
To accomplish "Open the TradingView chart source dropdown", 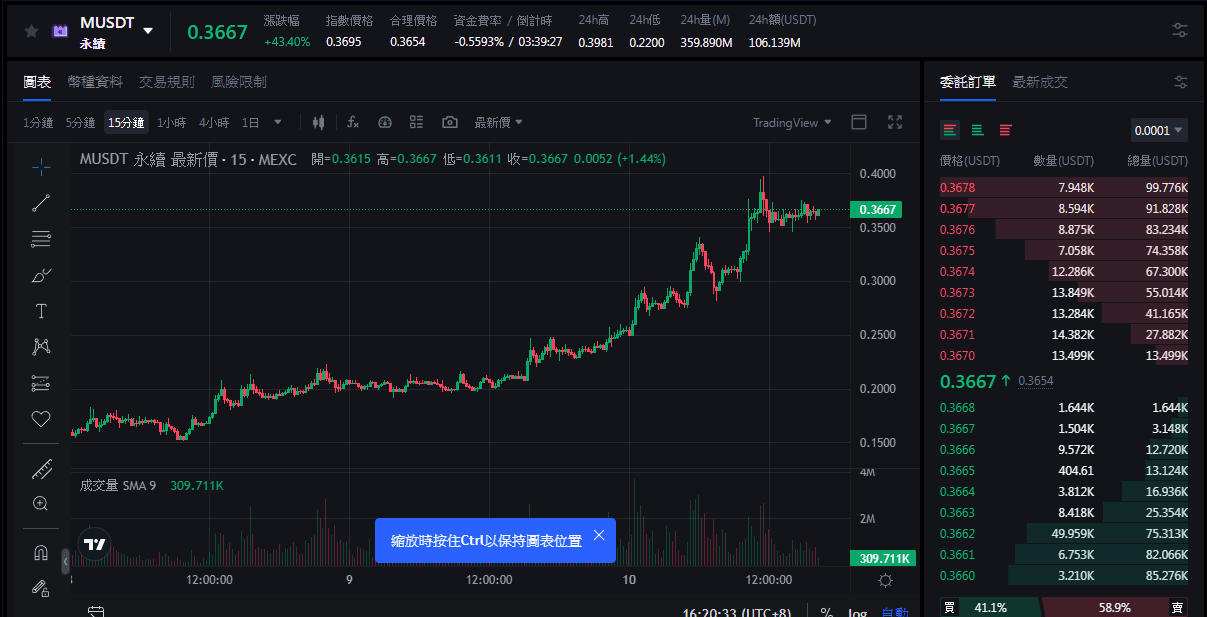I will point(792,122).
